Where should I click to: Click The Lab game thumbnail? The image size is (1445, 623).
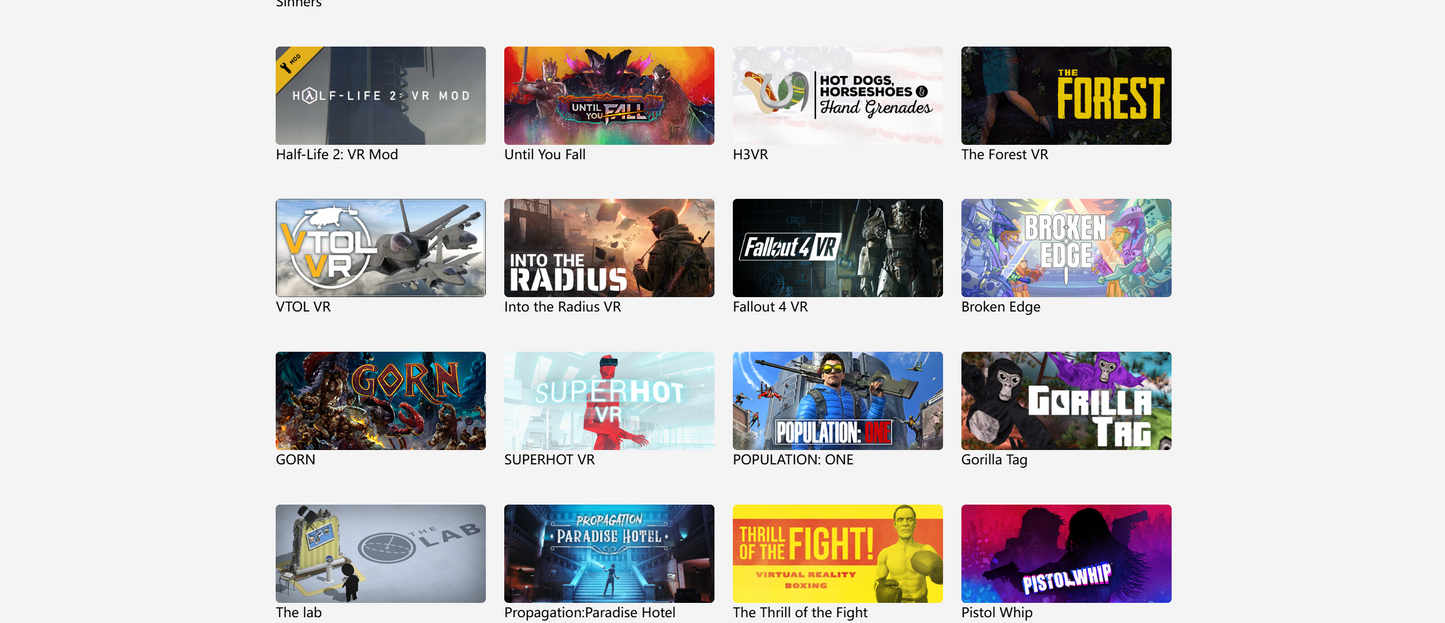pyautogui.click(x=380, y=553)
